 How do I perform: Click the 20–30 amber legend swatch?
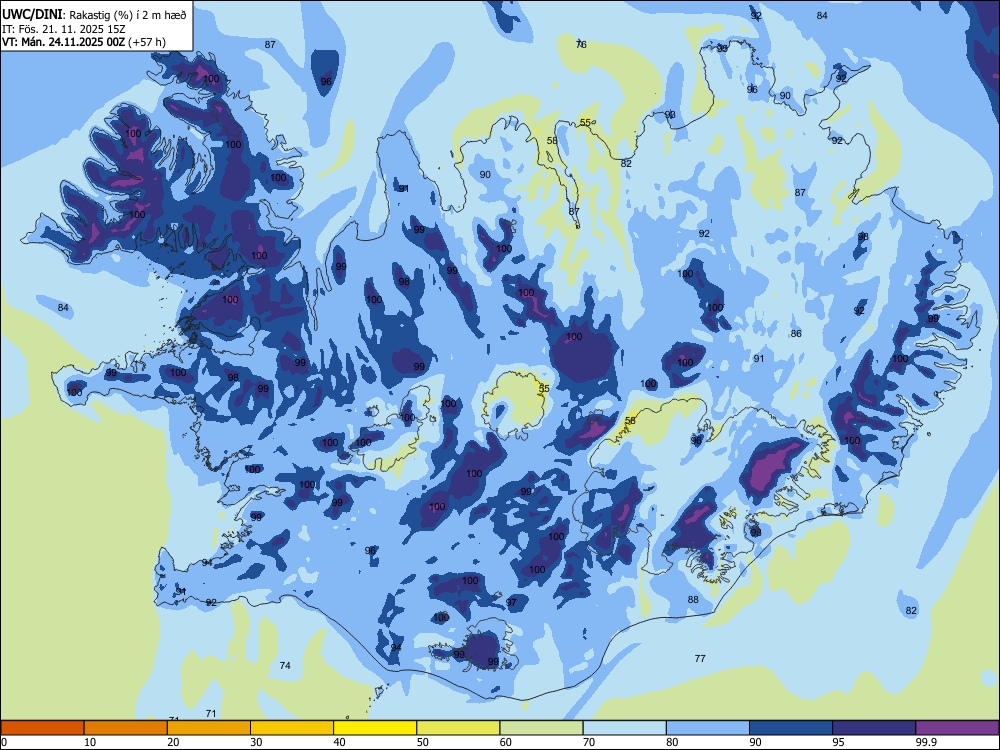(209, 728)
